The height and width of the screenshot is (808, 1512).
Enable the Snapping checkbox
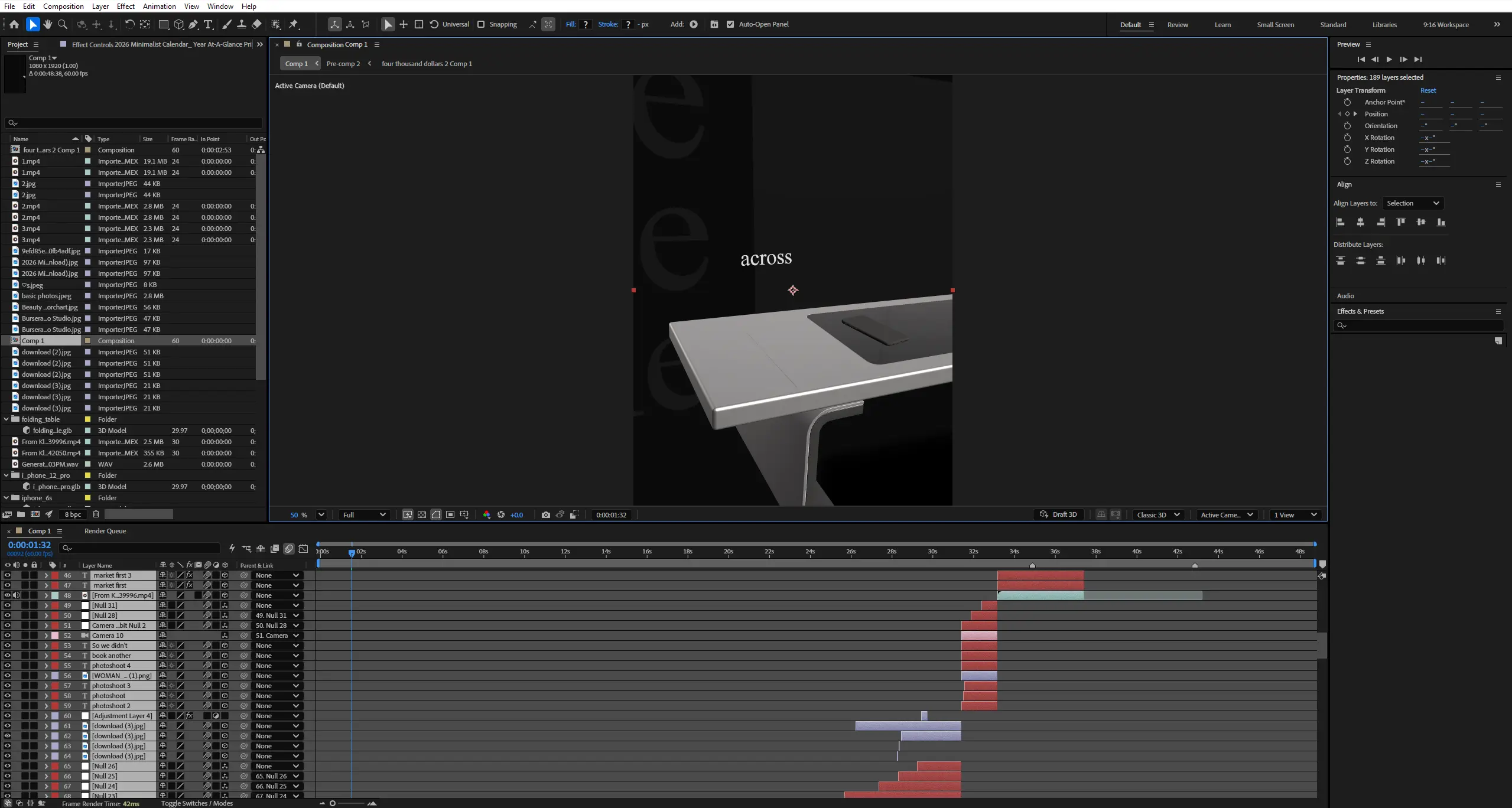(x=481, y=24)
